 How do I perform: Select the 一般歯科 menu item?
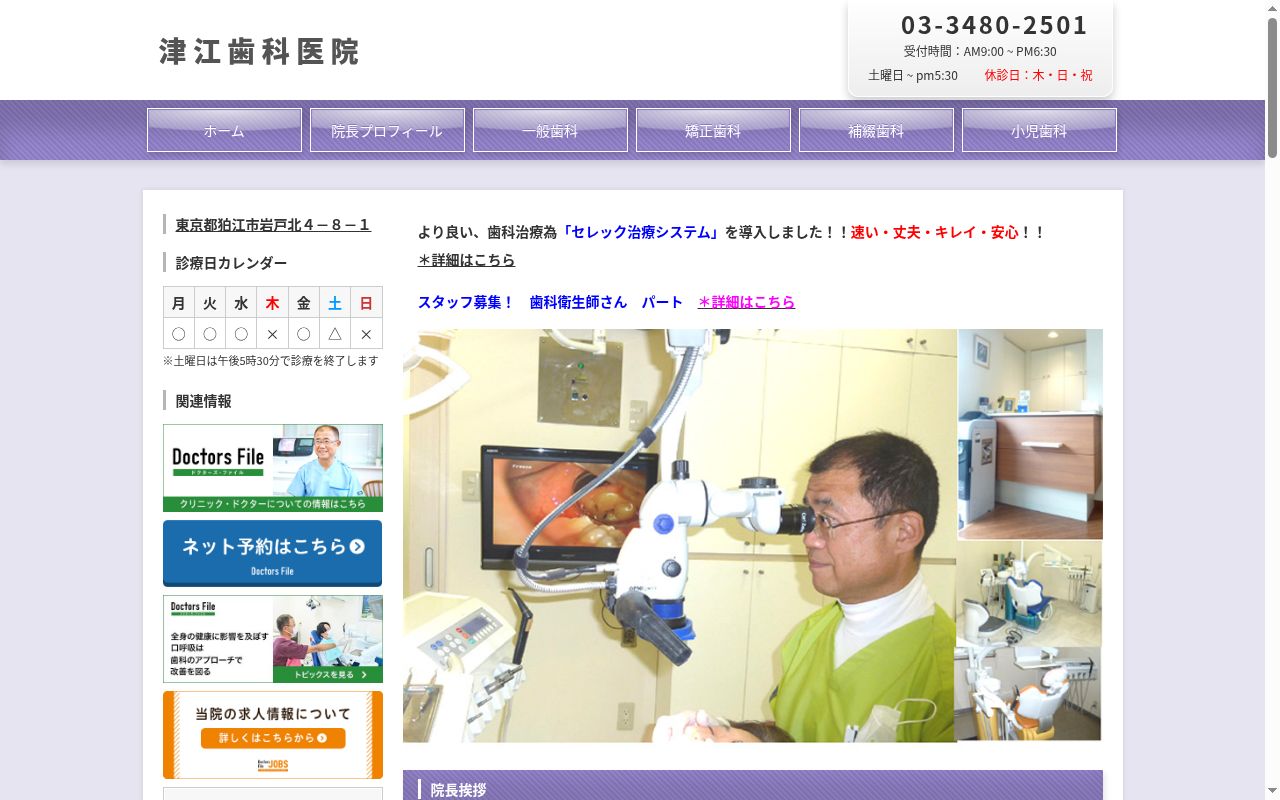coord(550,130)
